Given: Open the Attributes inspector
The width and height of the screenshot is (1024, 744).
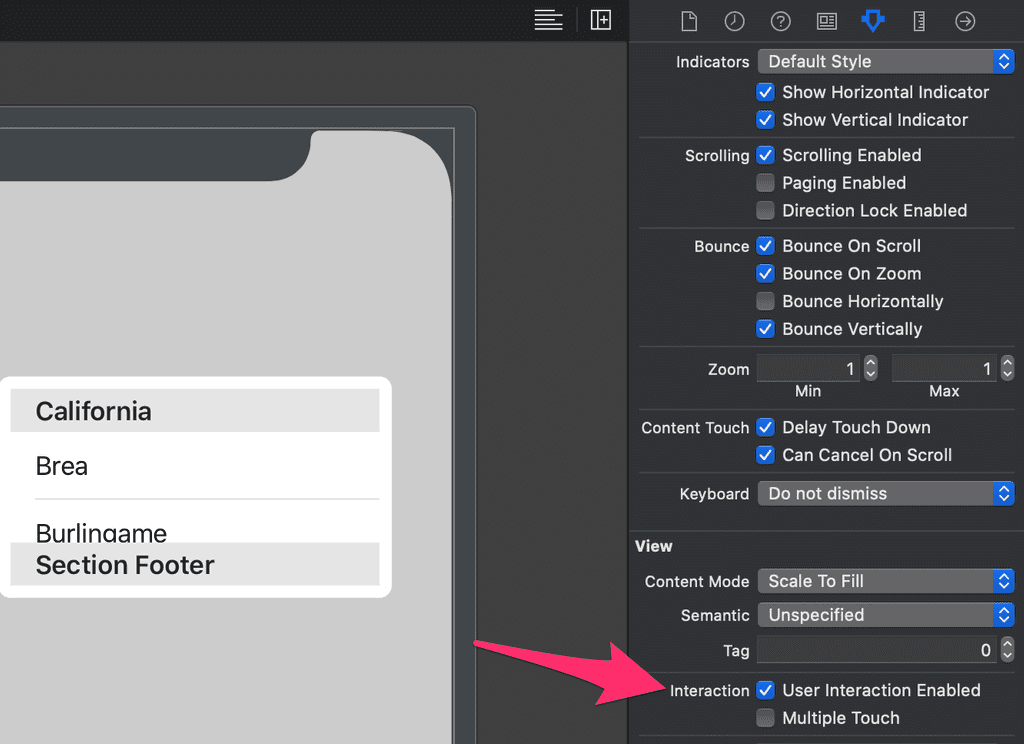Looking at the screenshot, I should (873, 20).
